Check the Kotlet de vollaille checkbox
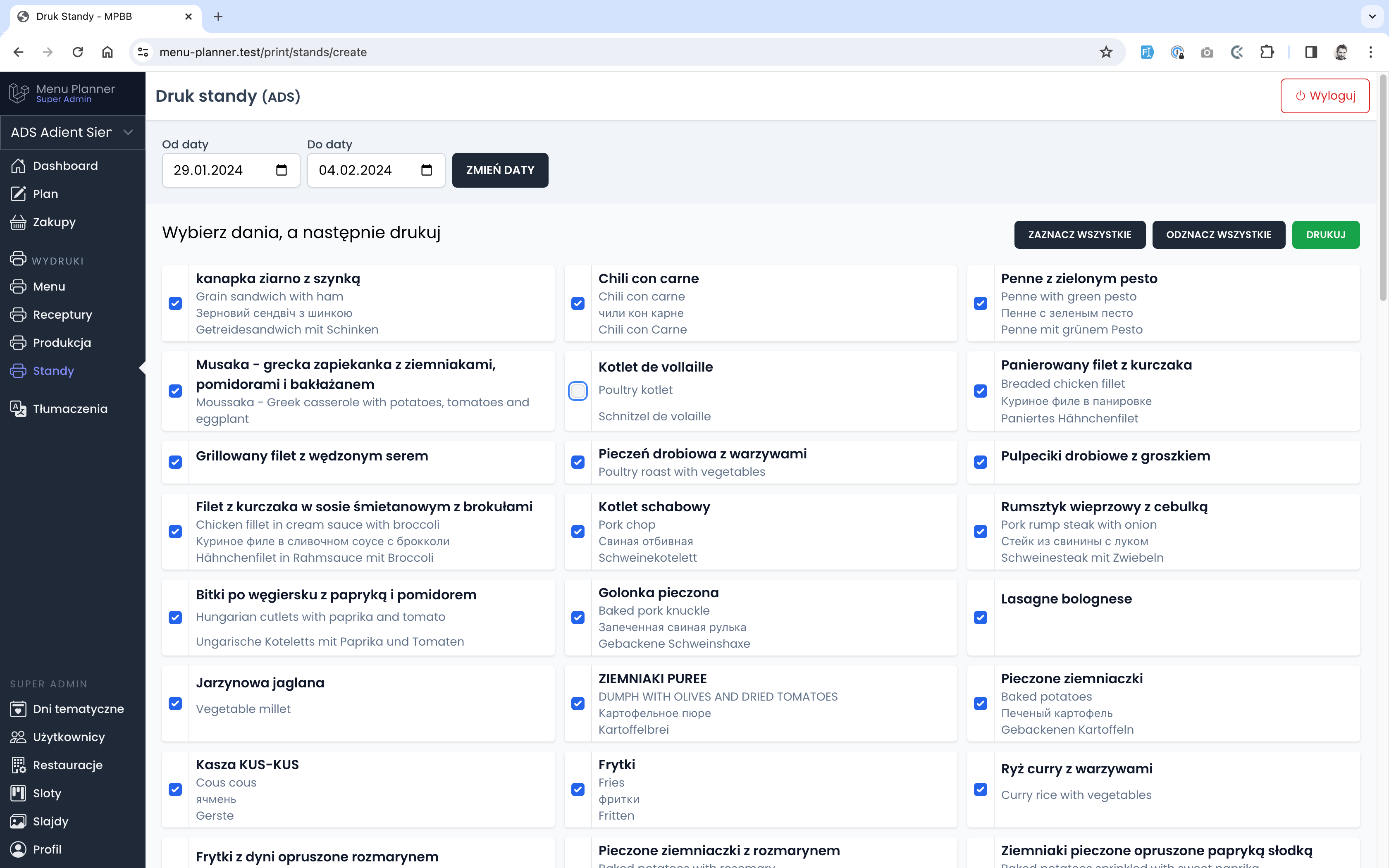Image resolution: width=1389 pixels, height=868 pixels. click(x=578, y=391)
